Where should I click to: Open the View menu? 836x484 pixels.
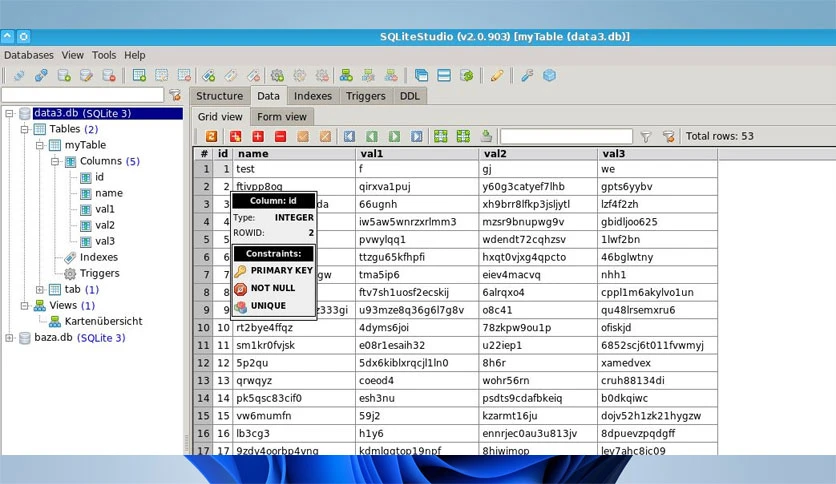73,55
